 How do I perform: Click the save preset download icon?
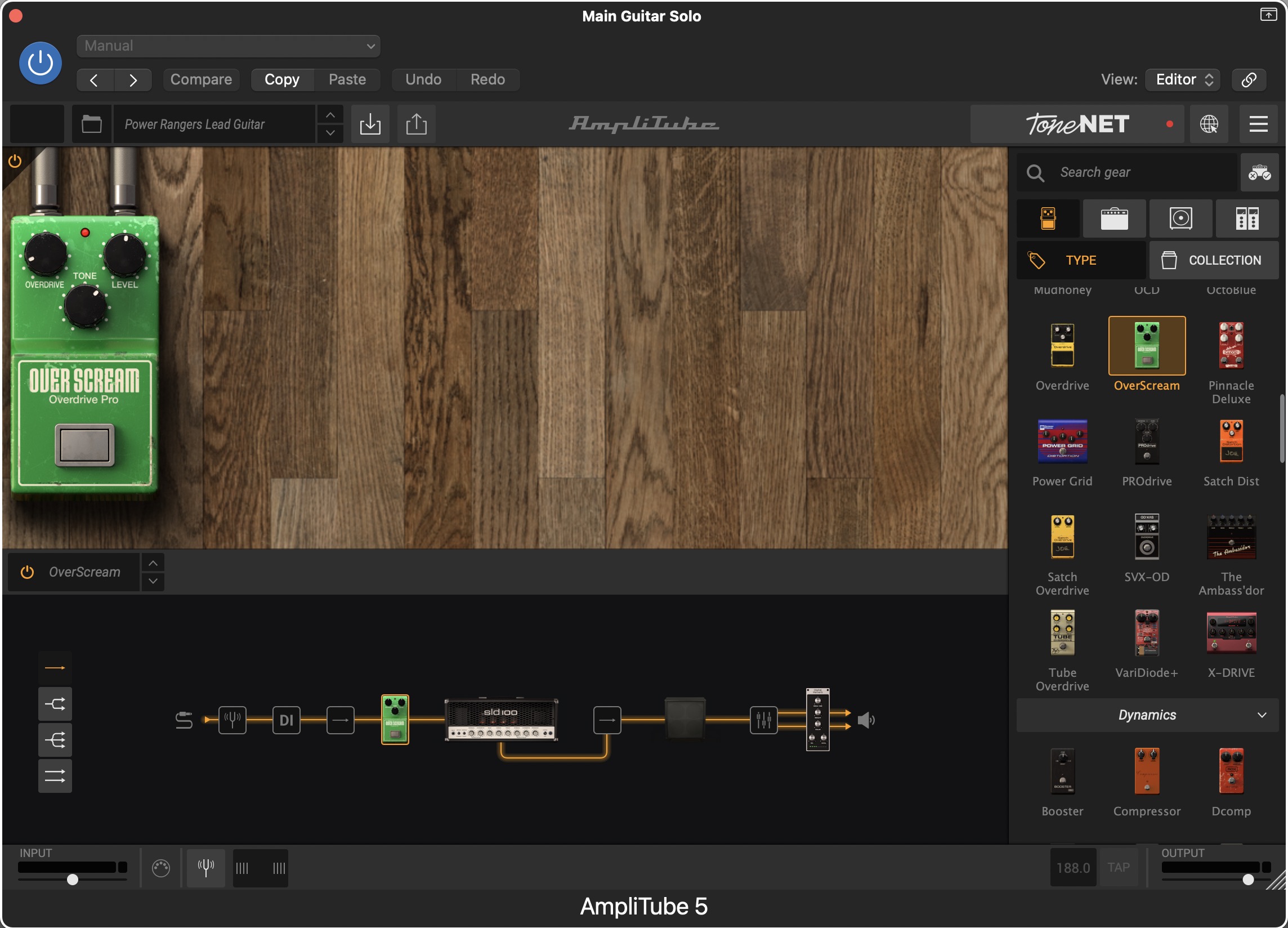(x=370, y=124)
